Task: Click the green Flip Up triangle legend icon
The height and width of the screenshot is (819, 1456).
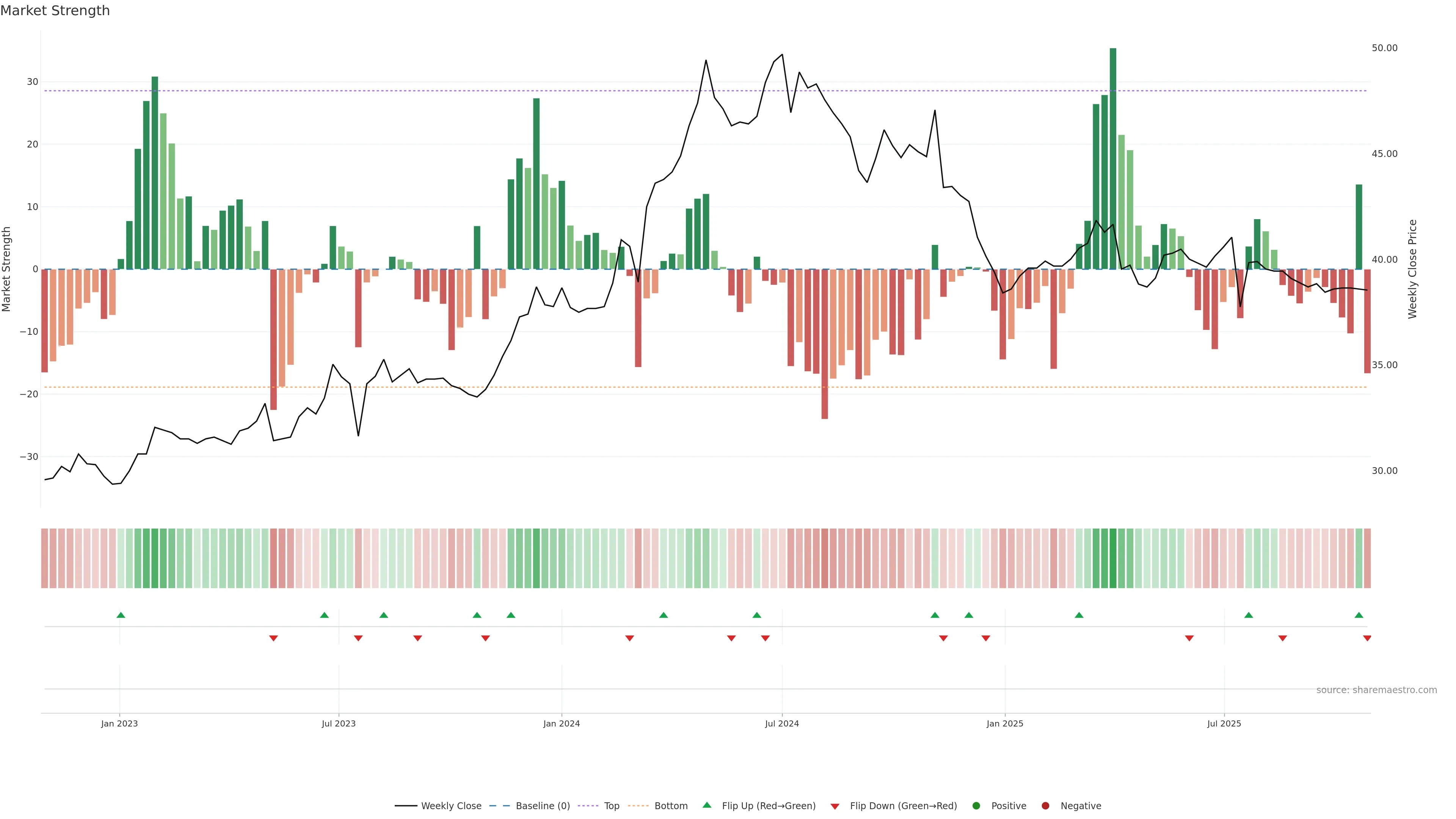Action: point(706,805)
